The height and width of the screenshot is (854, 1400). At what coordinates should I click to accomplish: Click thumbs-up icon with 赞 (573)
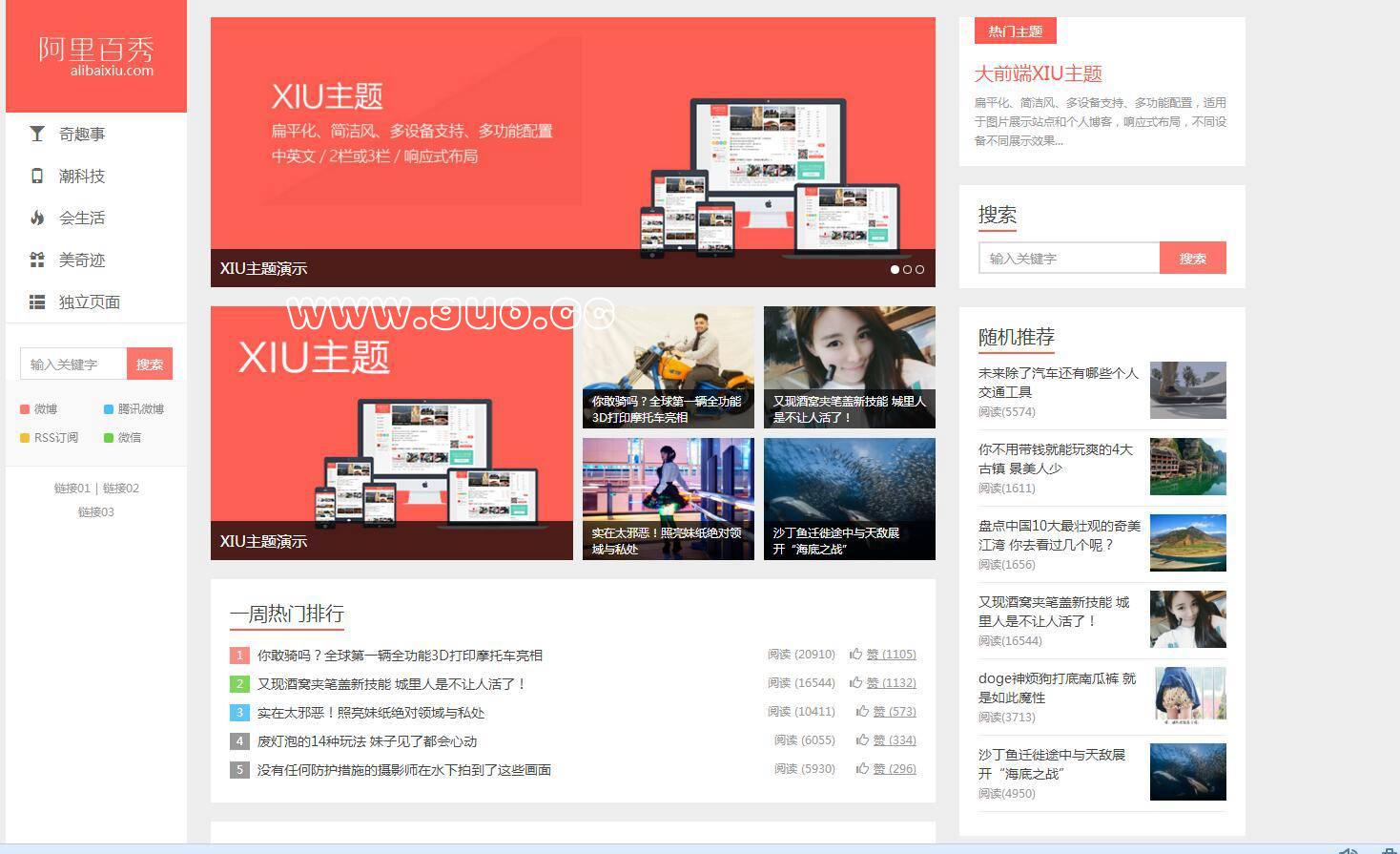tap(862, 712)
